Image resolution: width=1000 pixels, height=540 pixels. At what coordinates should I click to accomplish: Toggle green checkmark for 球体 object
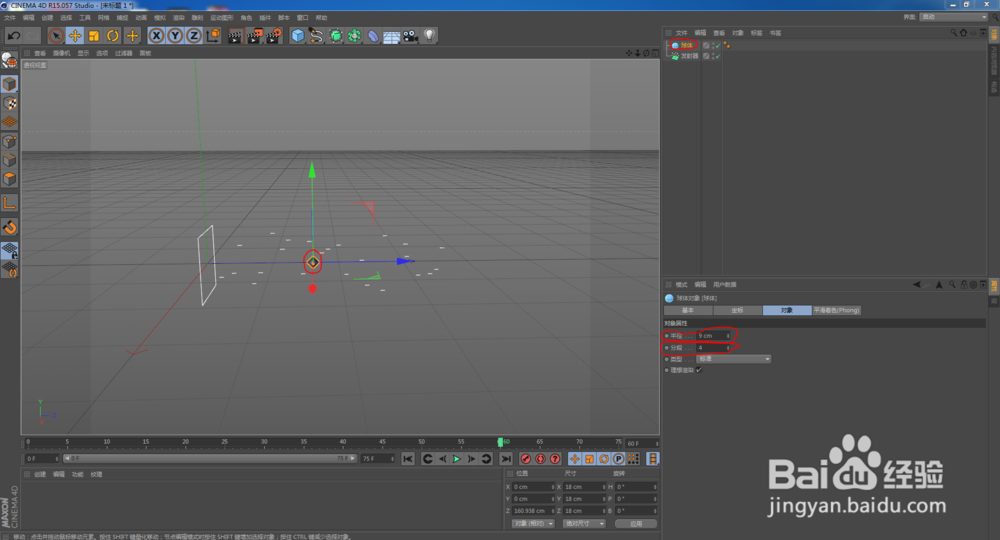click(x=717, y=46)
